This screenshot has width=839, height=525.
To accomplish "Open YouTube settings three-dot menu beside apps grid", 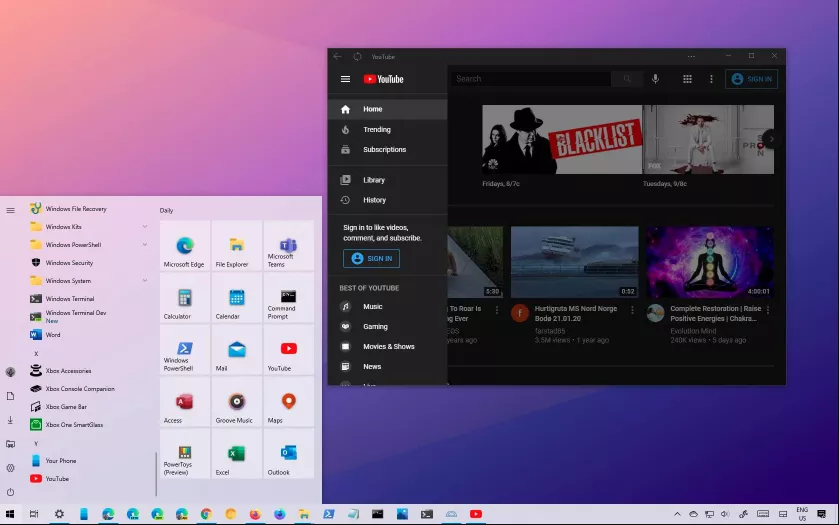I will click(711, 79).
